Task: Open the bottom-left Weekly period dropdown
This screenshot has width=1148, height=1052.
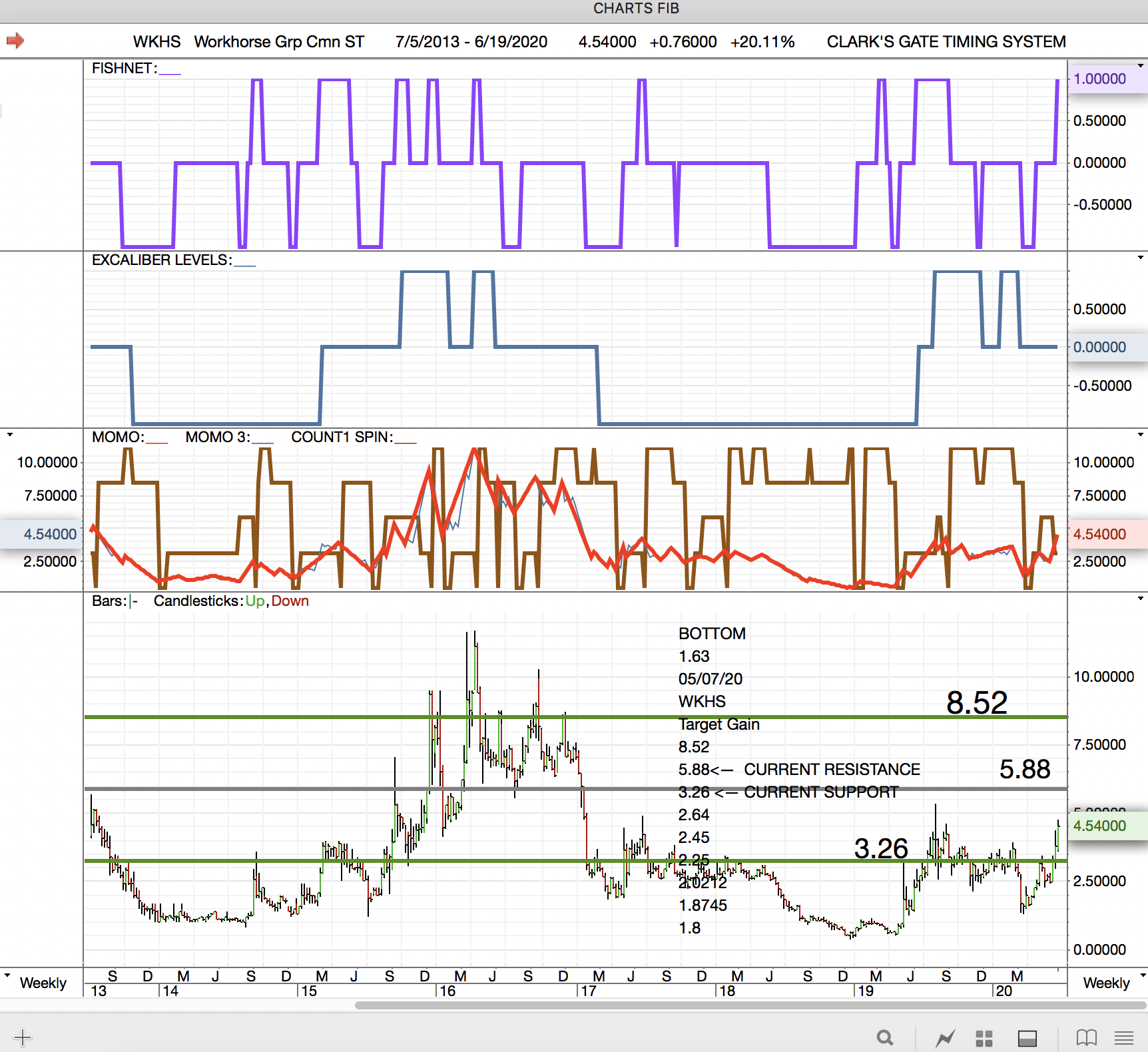Action: (8, 975)
